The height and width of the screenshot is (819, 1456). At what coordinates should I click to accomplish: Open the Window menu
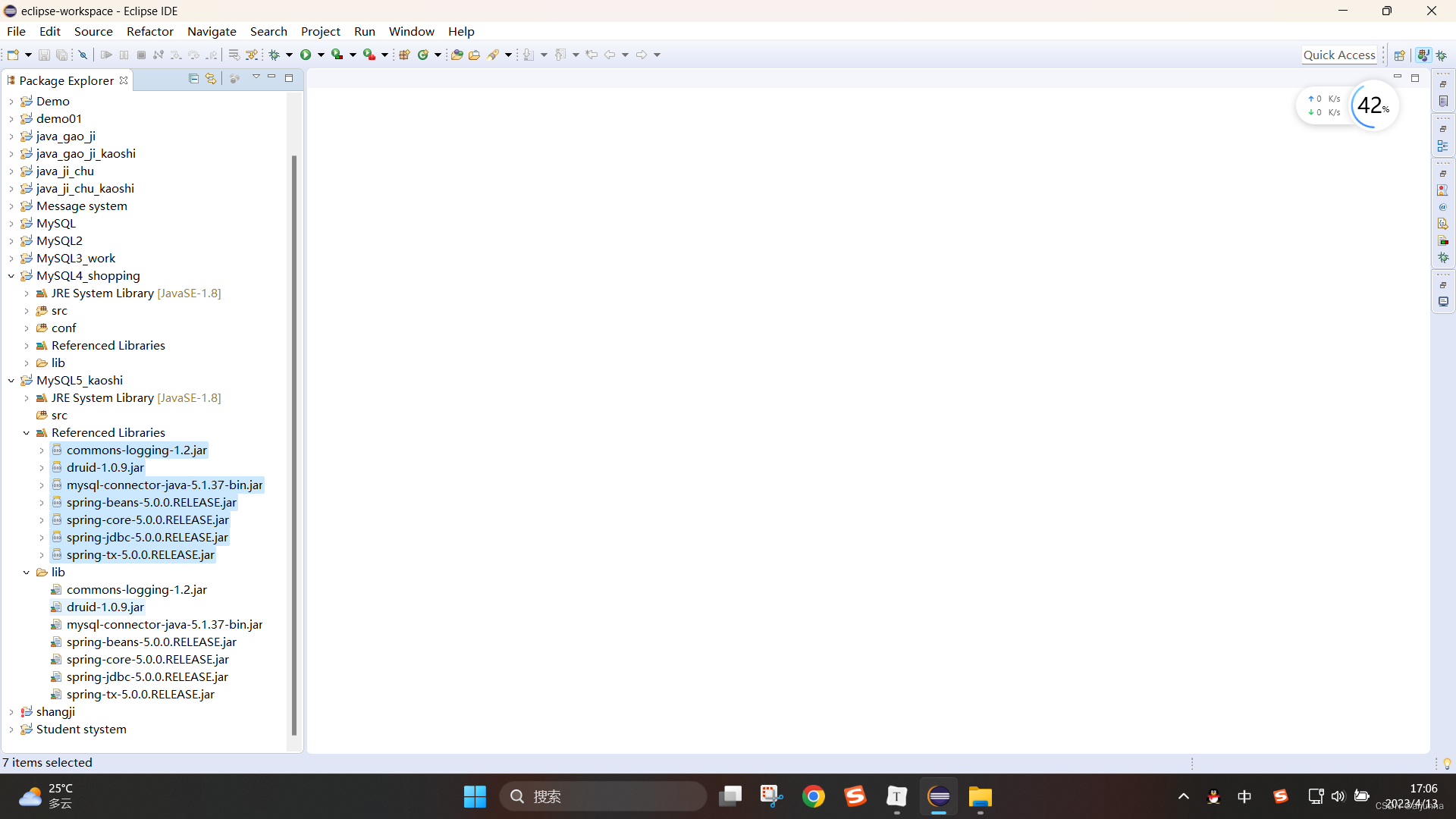point(412,31)
